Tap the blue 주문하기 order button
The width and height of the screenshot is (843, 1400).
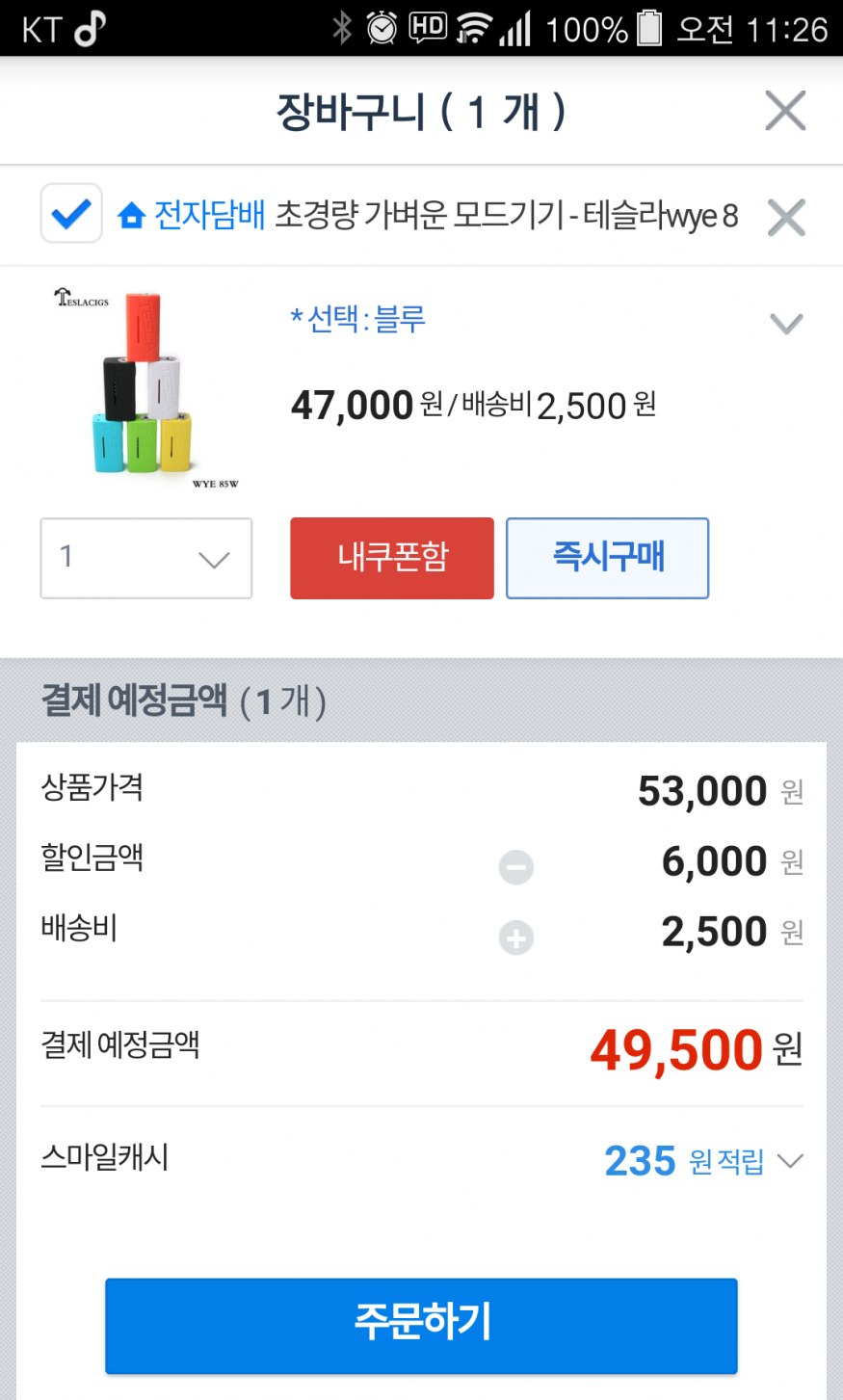pos(421,1325)
